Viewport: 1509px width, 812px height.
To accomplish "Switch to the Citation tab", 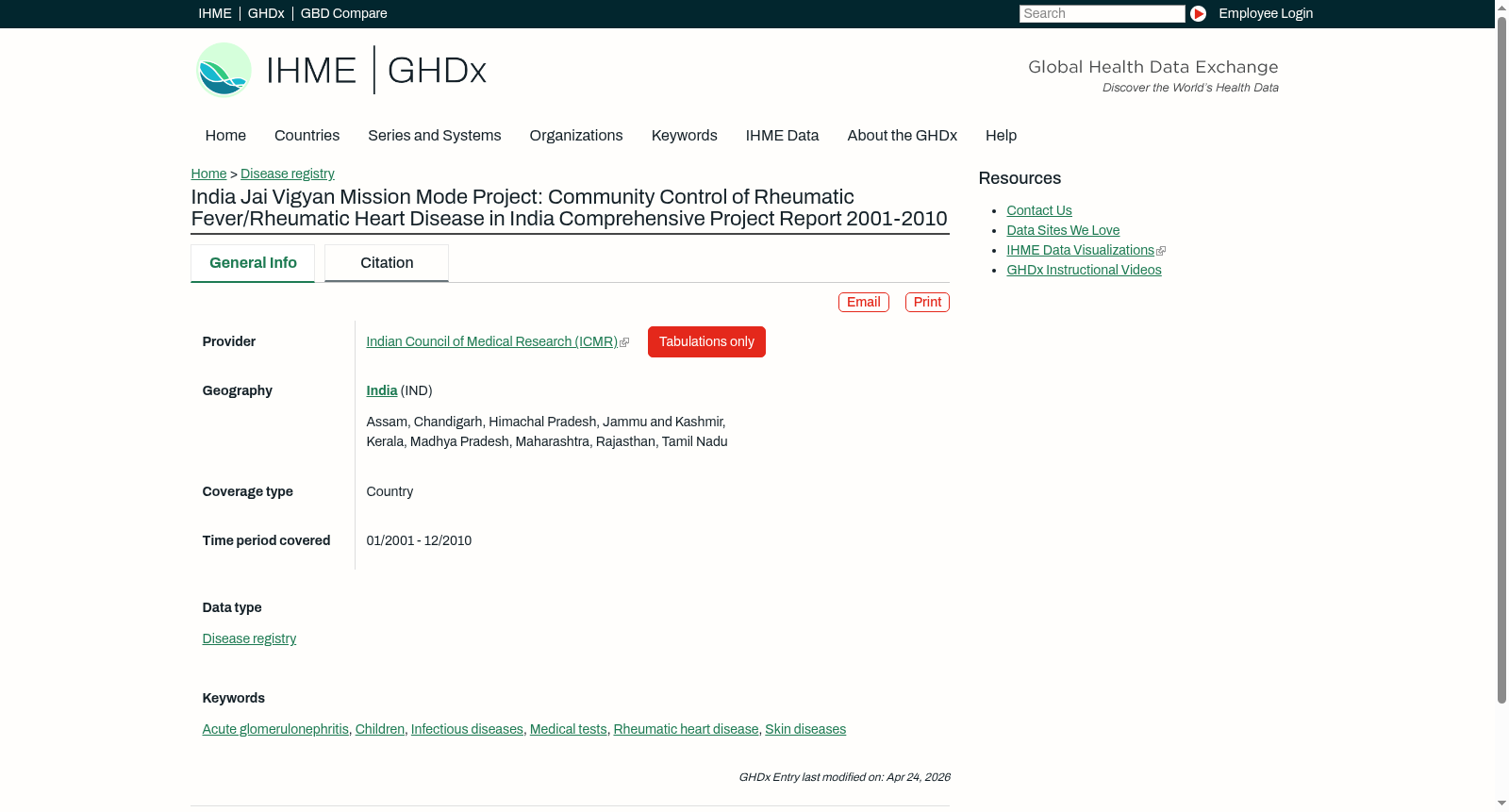I will pyautogui.click(x=387, y=263).
